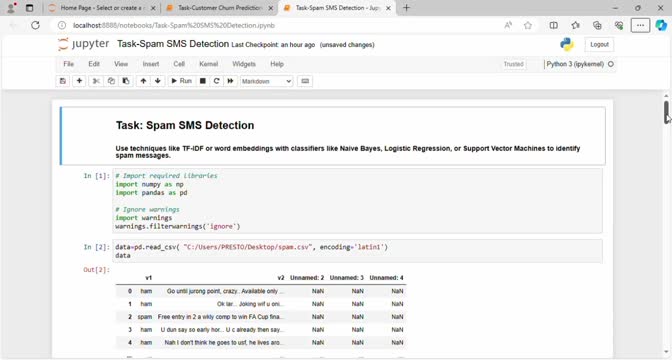Screen dimensions: 672x360
Task: Click the address bar URL
Action: pyautogui.click(x=174, y=25)
